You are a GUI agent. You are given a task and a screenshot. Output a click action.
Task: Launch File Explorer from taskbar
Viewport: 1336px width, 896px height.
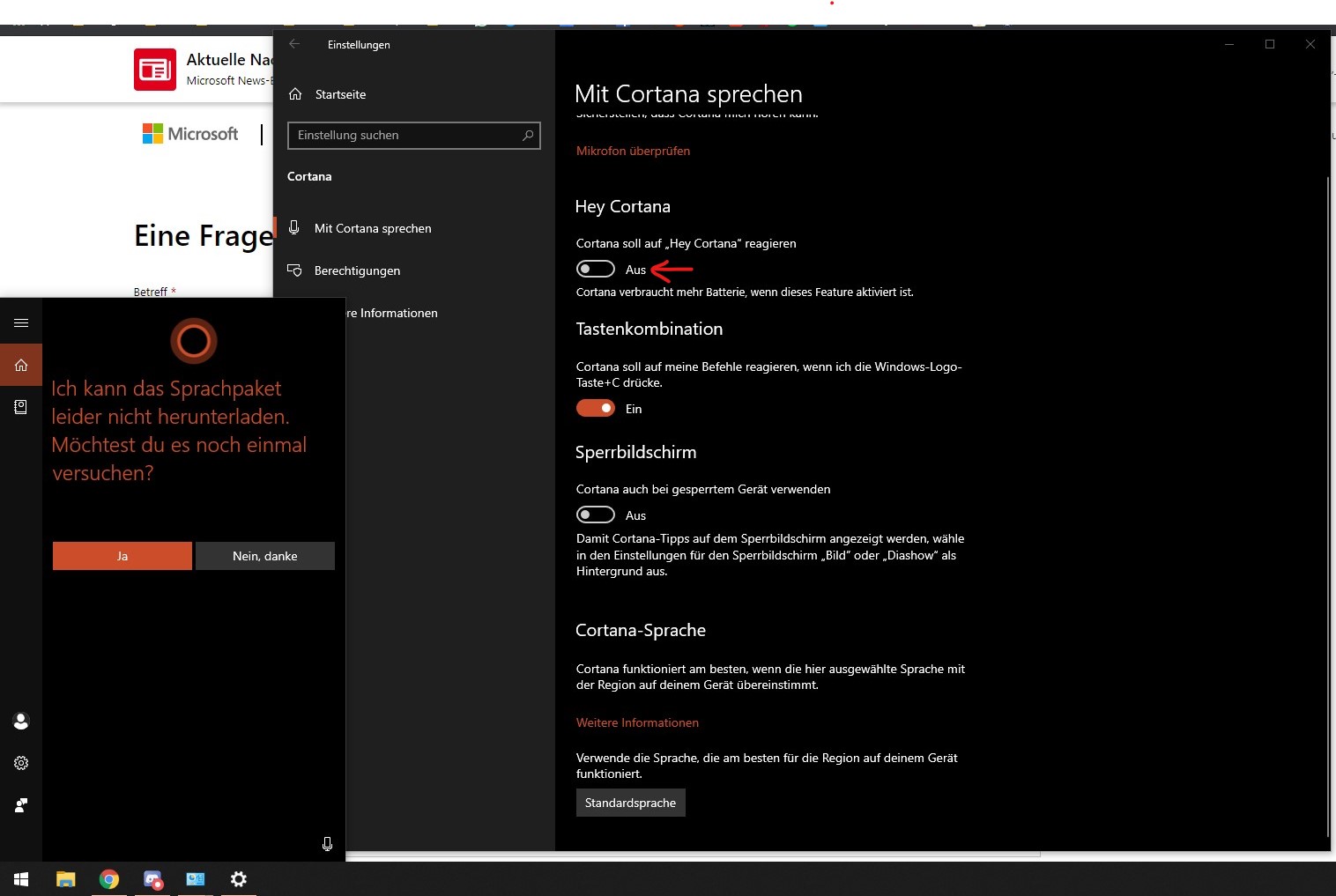point(66,879)
